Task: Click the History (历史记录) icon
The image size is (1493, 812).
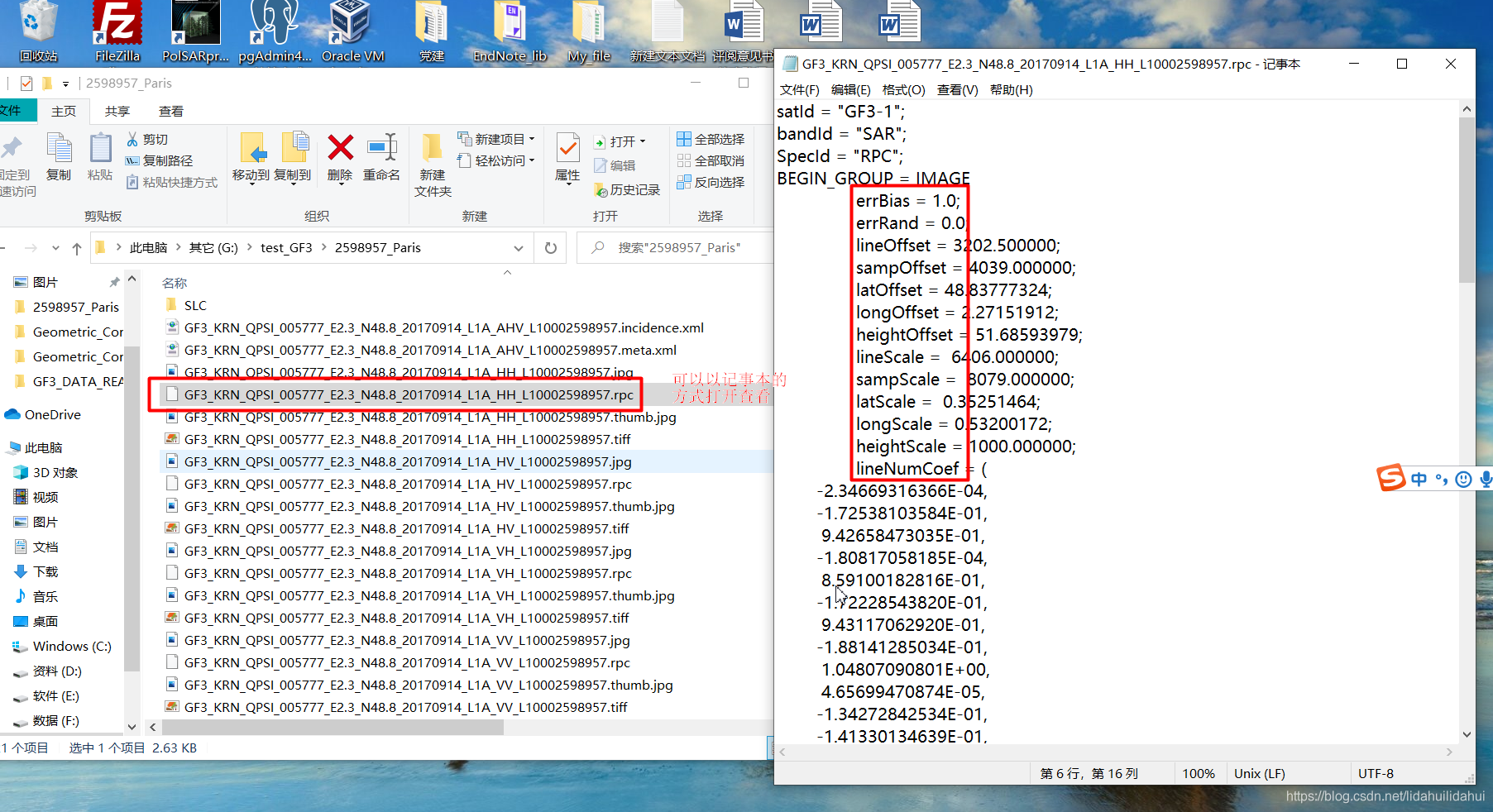Action: (x=601, y=189)
